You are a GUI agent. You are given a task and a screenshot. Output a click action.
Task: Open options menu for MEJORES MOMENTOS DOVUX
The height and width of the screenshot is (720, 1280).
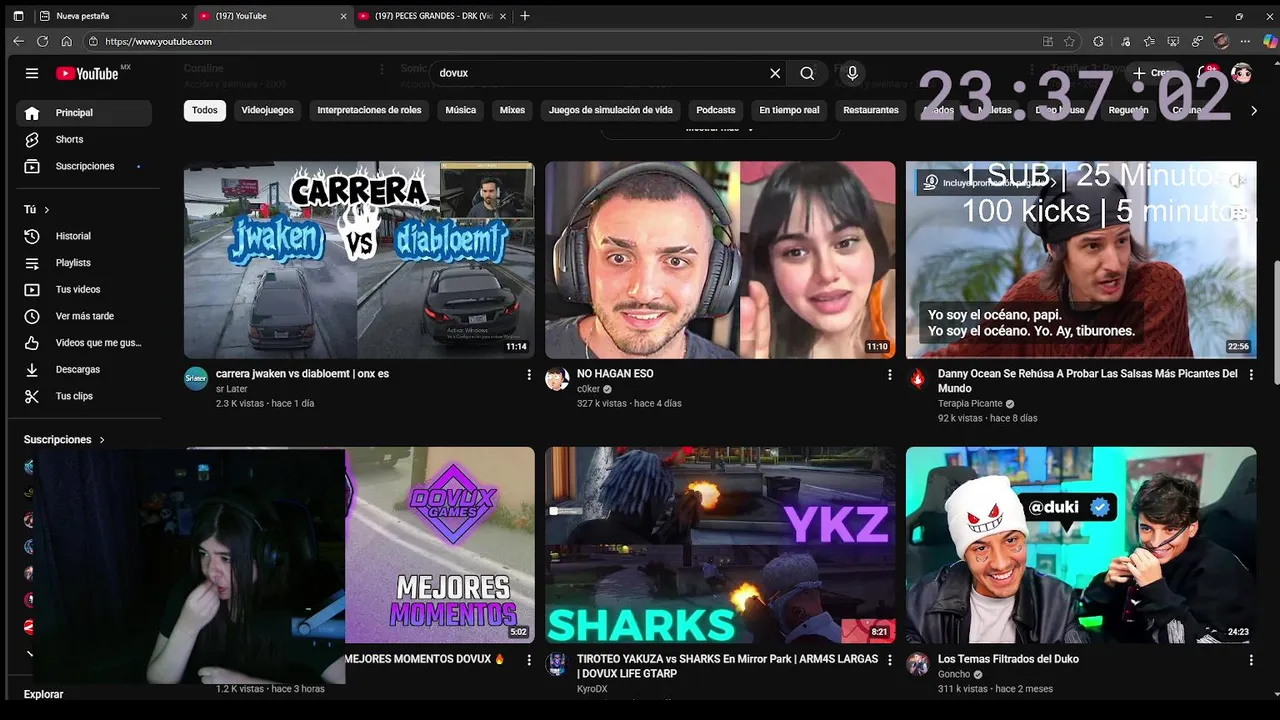coord(529,660)
